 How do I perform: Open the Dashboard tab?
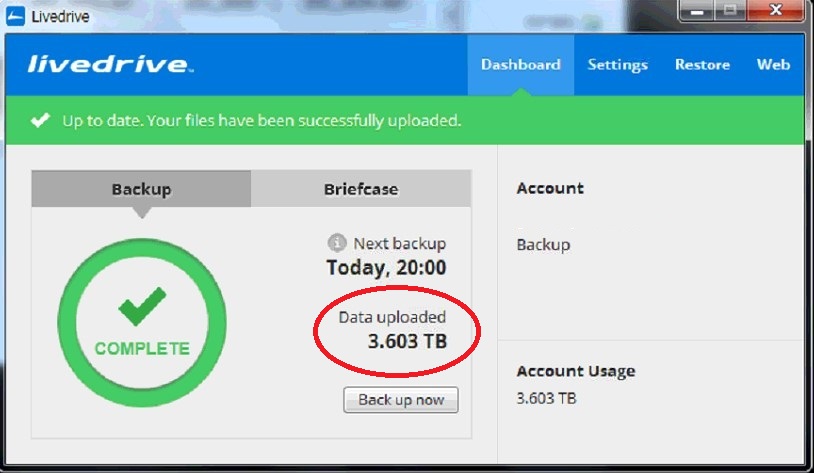coord(521,64)
